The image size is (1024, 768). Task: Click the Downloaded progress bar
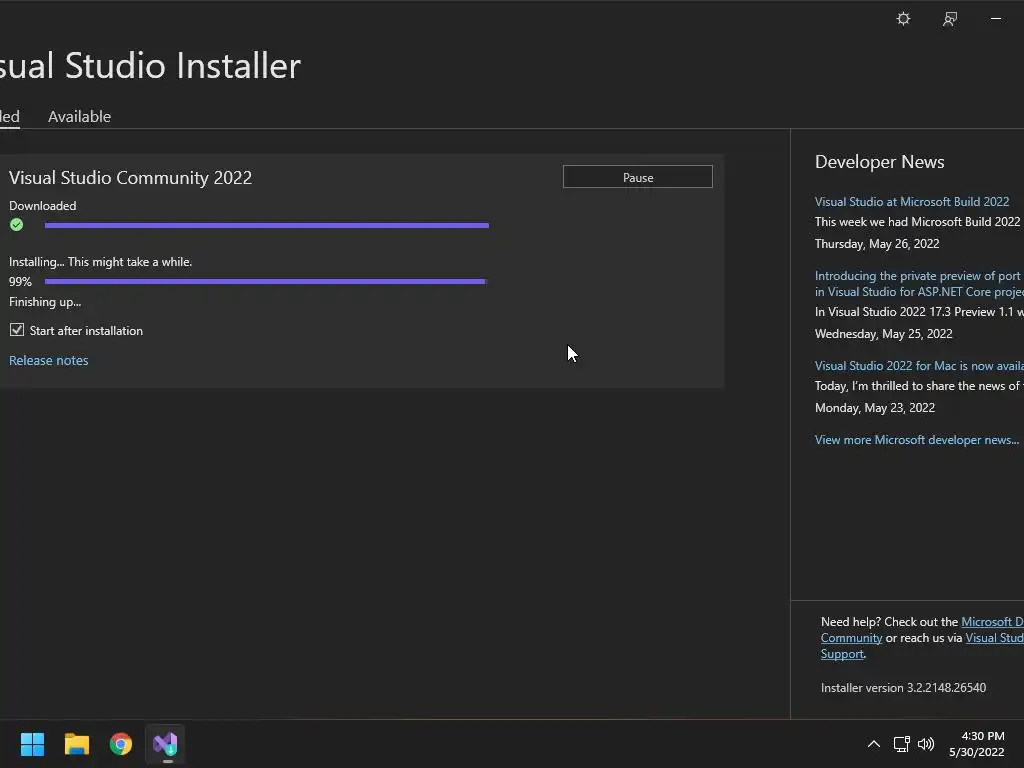pyautogui.click(x=266, y=225)
